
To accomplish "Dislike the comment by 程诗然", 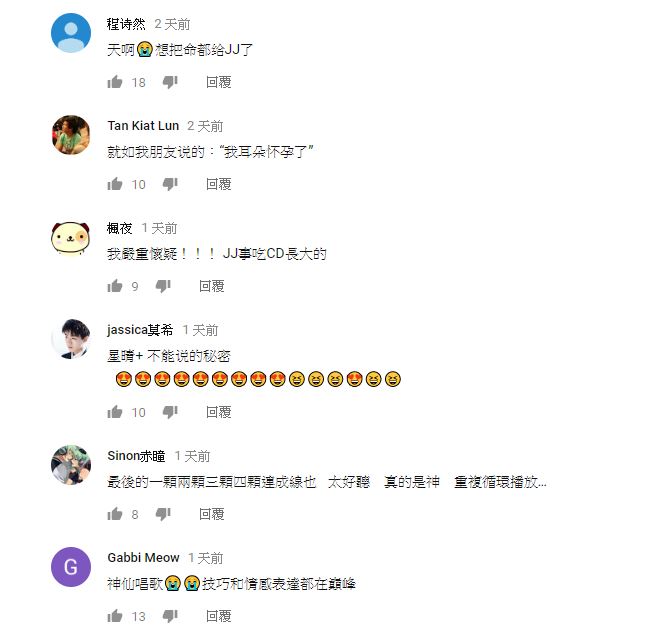I will 170,82.
